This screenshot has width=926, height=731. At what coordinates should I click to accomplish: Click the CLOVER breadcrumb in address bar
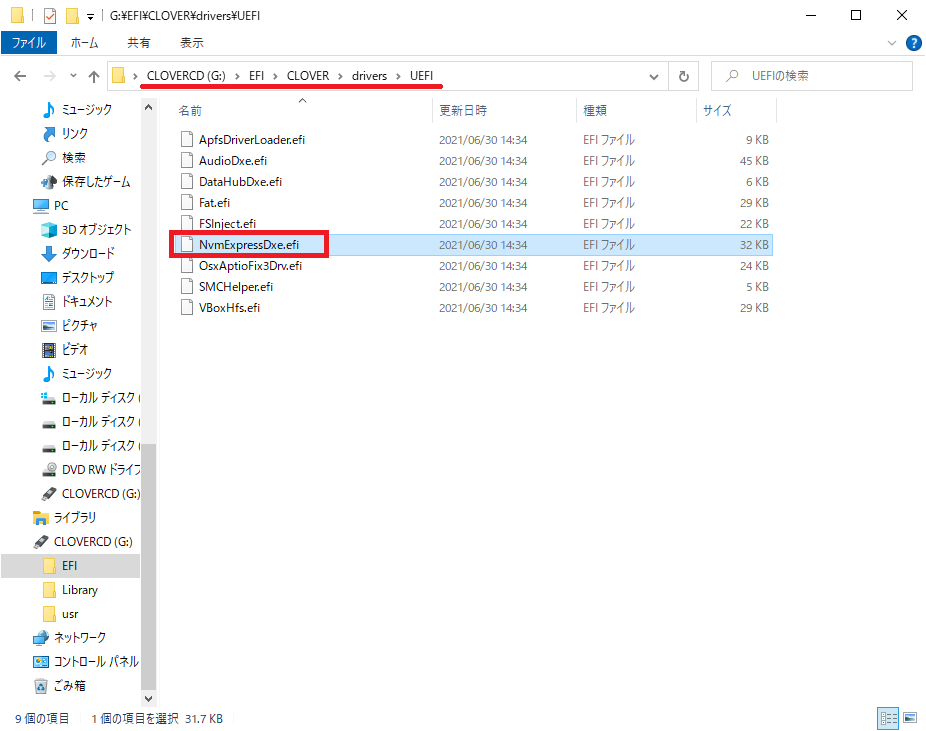307,76
